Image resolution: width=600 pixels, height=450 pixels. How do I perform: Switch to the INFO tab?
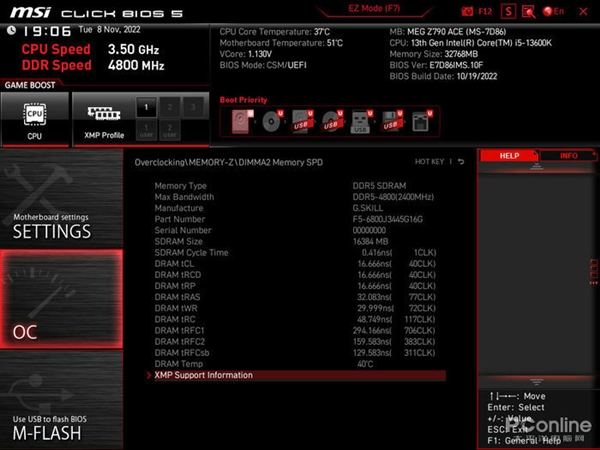click(568, 156)
